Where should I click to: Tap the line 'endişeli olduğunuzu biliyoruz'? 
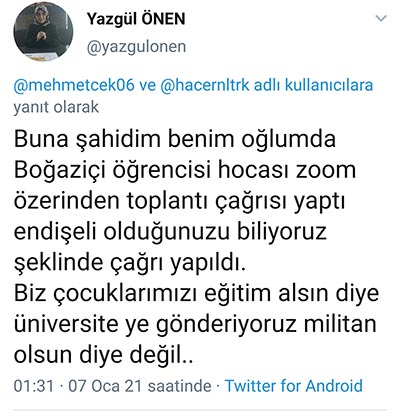(x=170, y=233)
